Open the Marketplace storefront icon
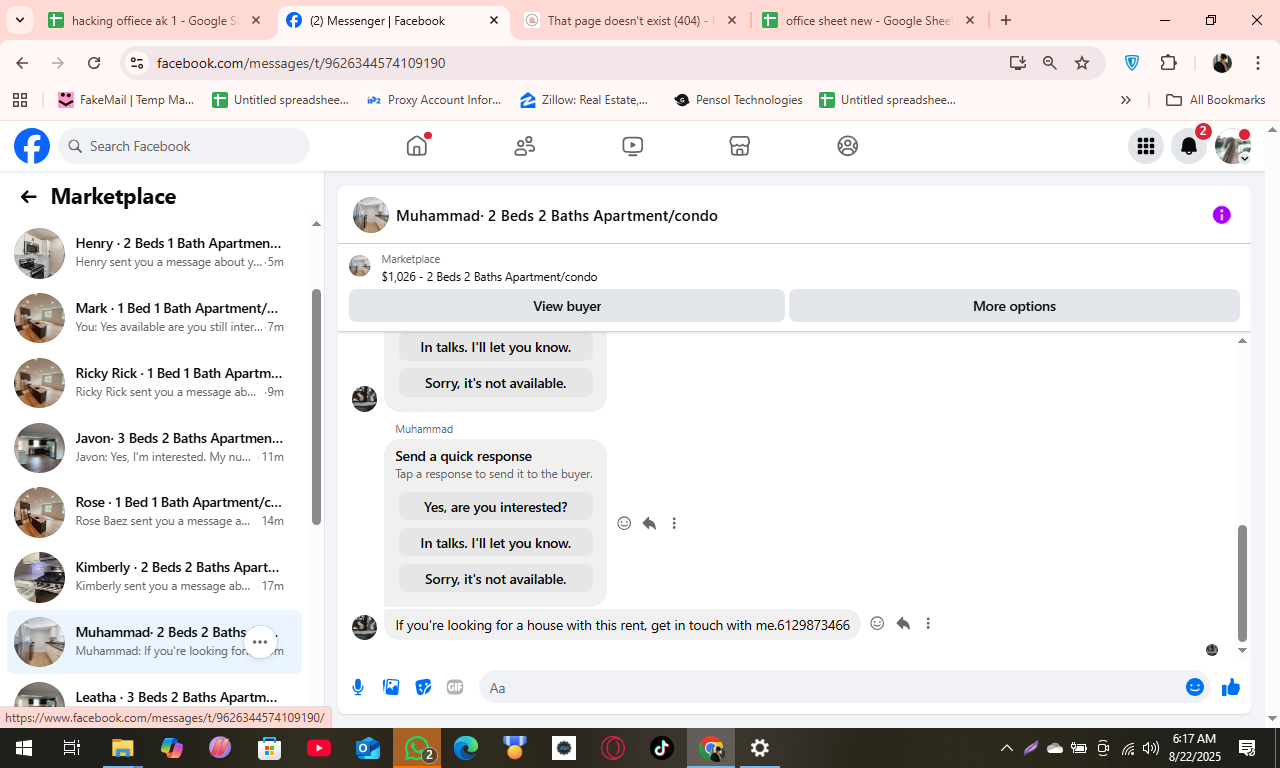This screenshot has height=768, width=1280. coord(740,146)
